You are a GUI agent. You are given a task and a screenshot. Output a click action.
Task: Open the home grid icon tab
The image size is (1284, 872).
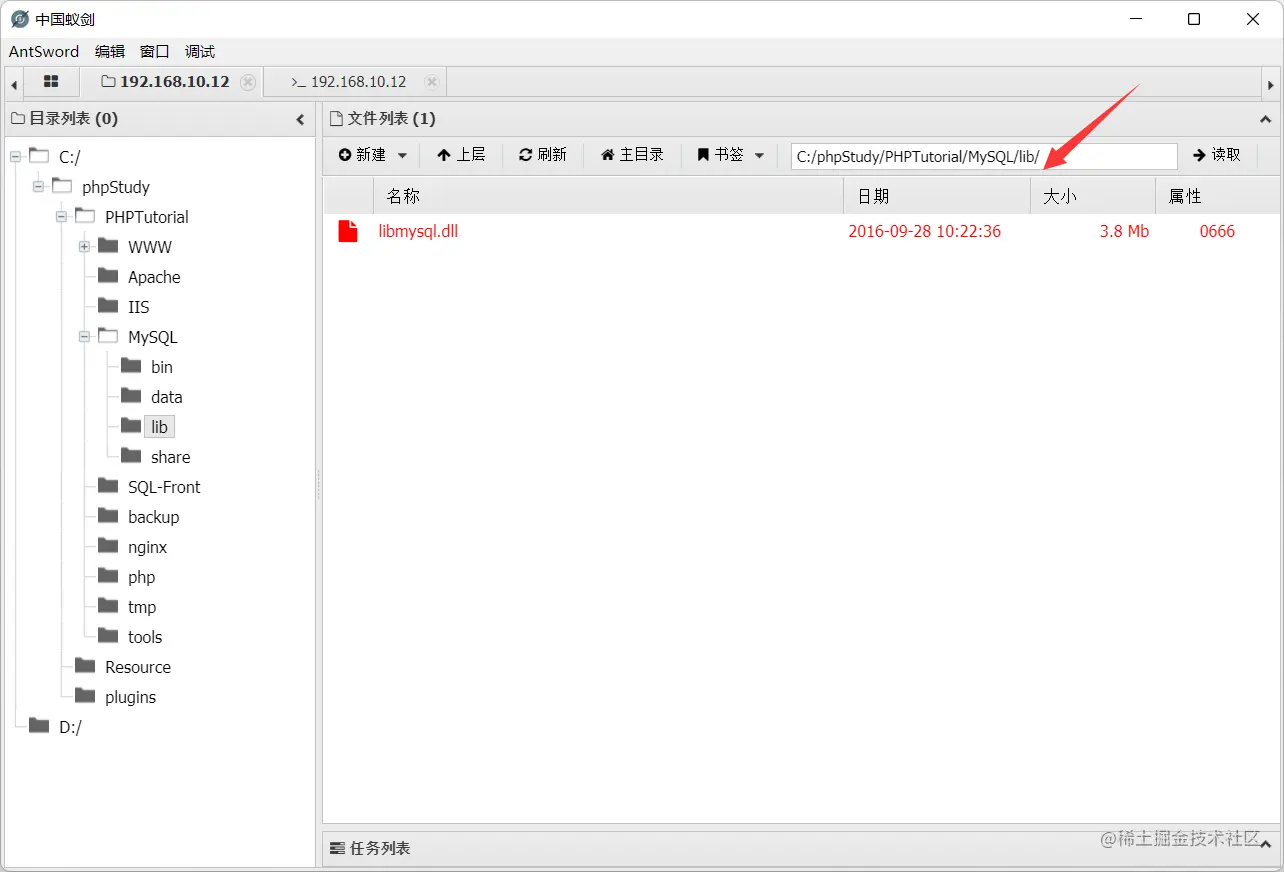51,82
